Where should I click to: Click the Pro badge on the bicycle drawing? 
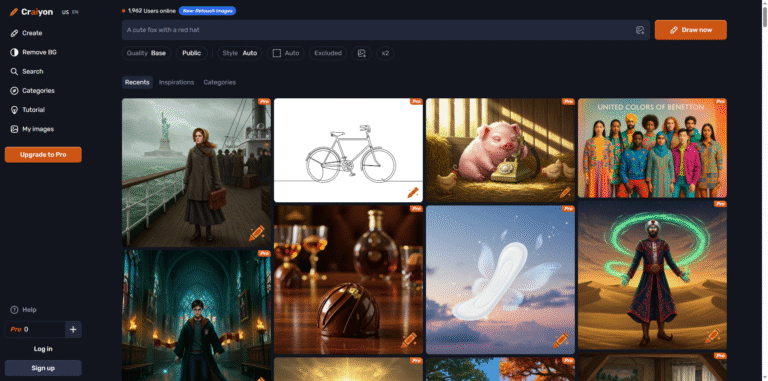[416, 101]
